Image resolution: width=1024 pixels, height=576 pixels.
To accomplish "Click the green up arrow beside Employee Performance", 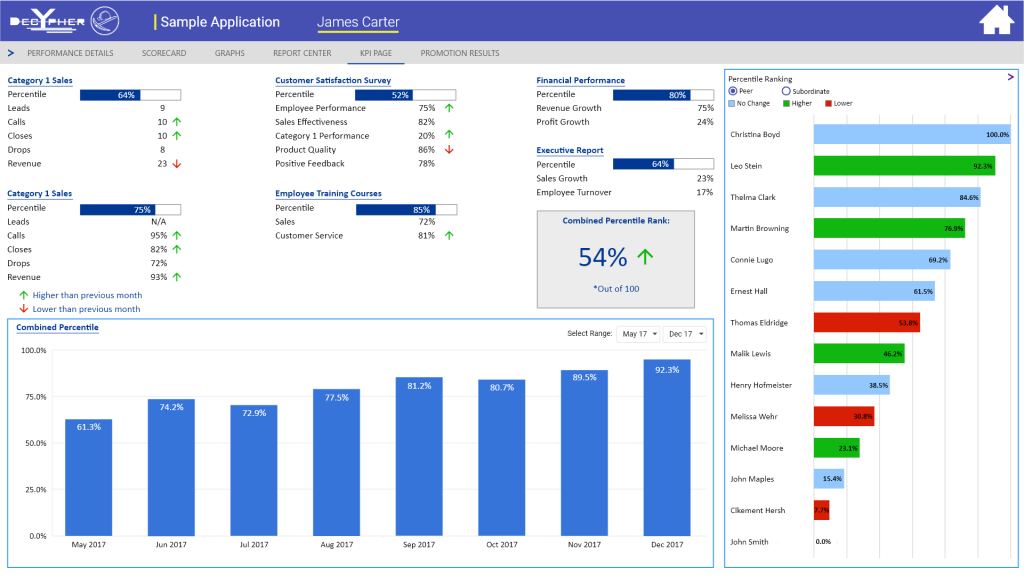I will coord(449,108).
